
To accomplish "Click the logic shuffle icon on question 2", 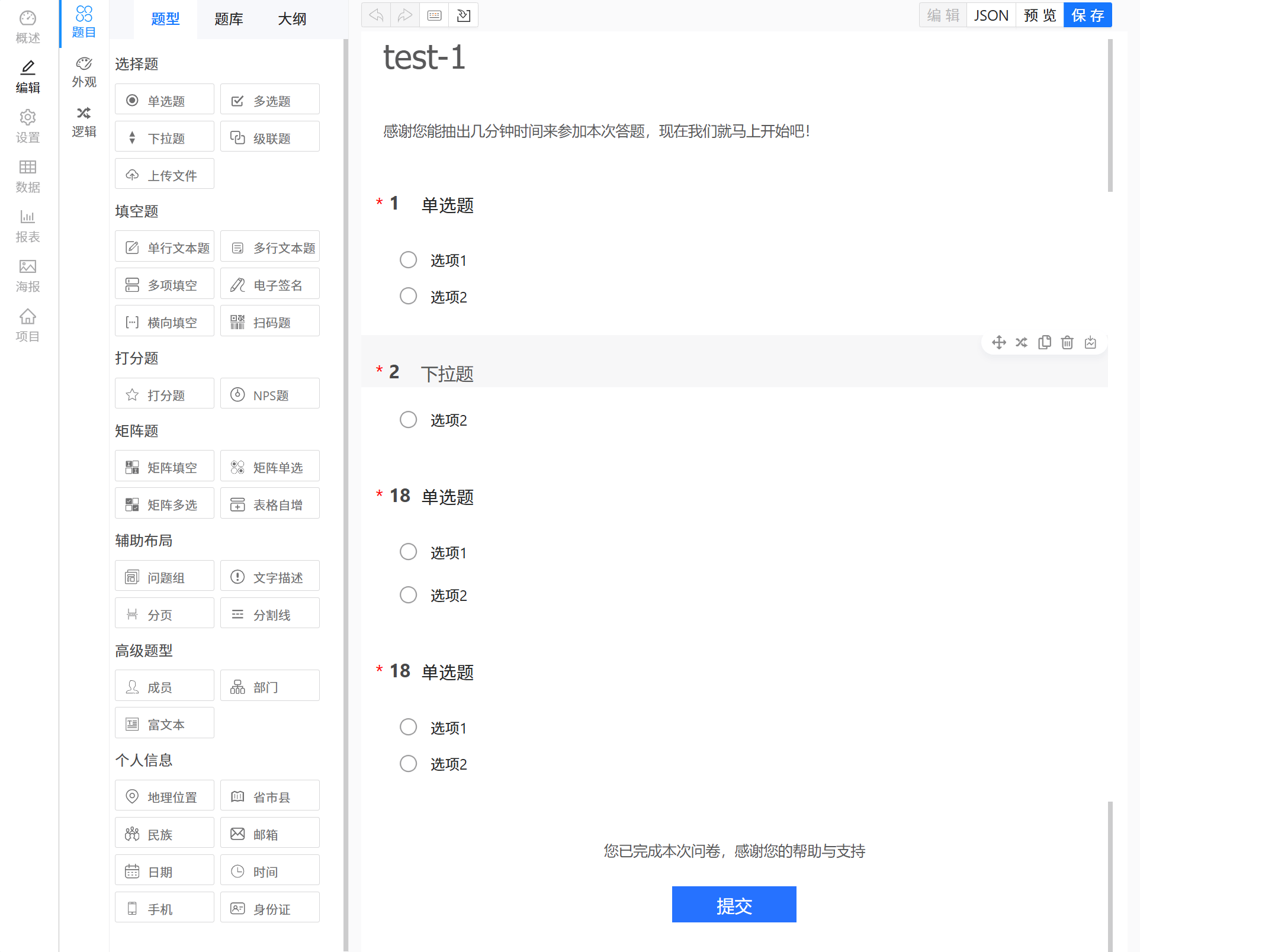I will click(1022, 343).
